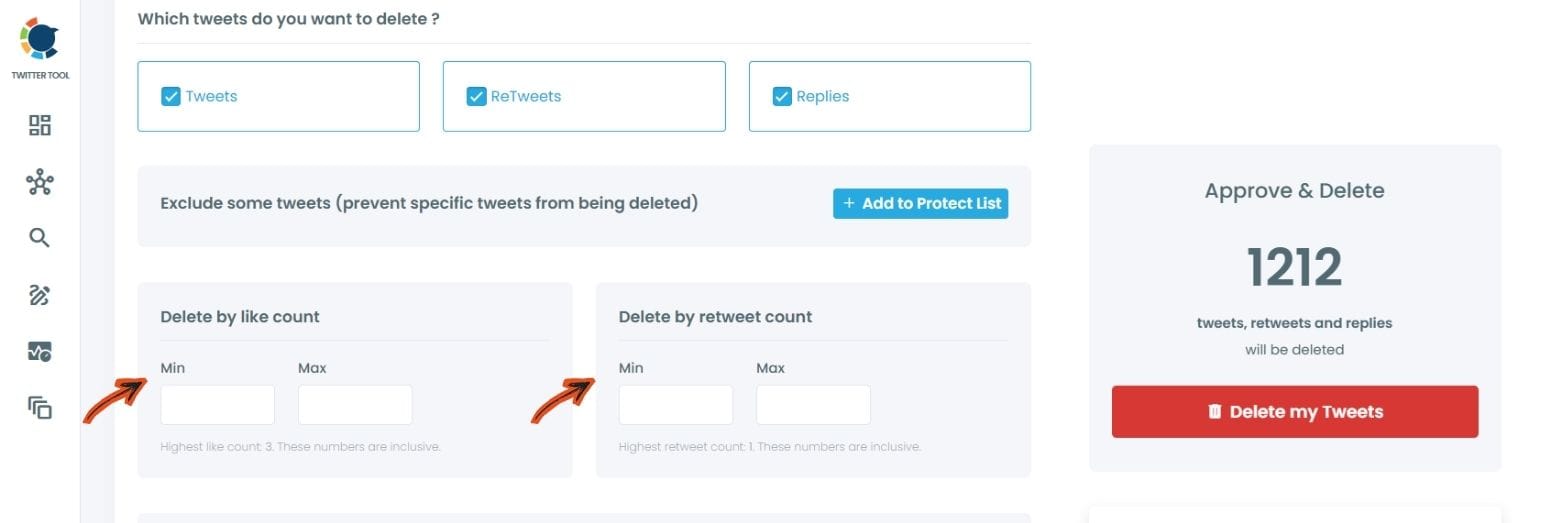Click the trash icon on the delete button
The height and width of the screenshot is (523, 1550).
point(1215,412)
